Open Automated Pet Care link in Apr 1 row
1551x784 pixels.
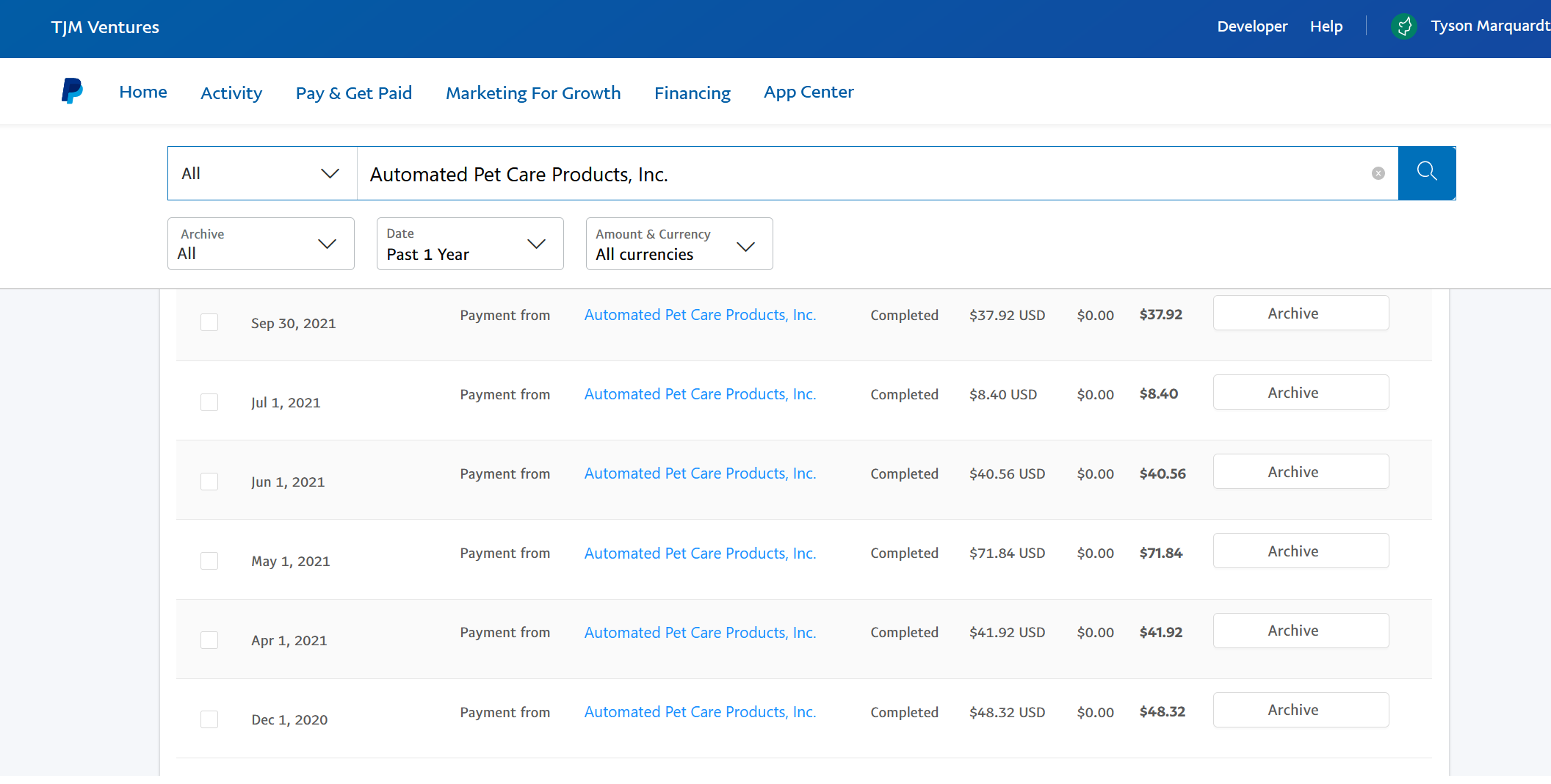700,633
